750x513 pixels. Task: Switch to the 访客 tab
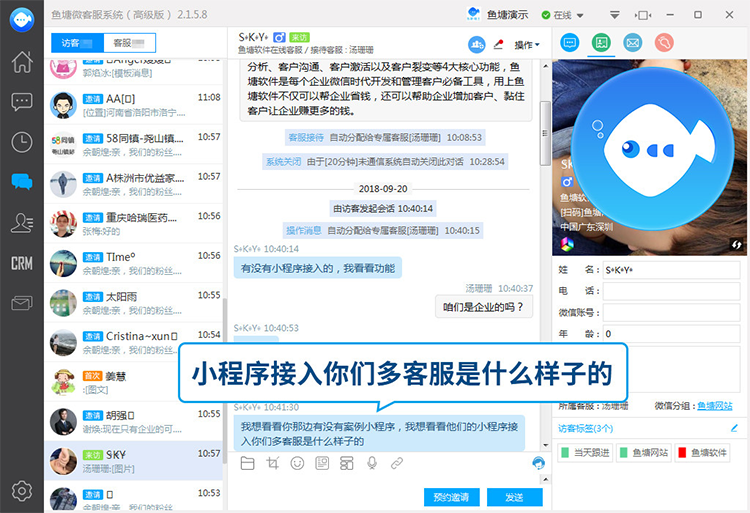click(77, 43)
